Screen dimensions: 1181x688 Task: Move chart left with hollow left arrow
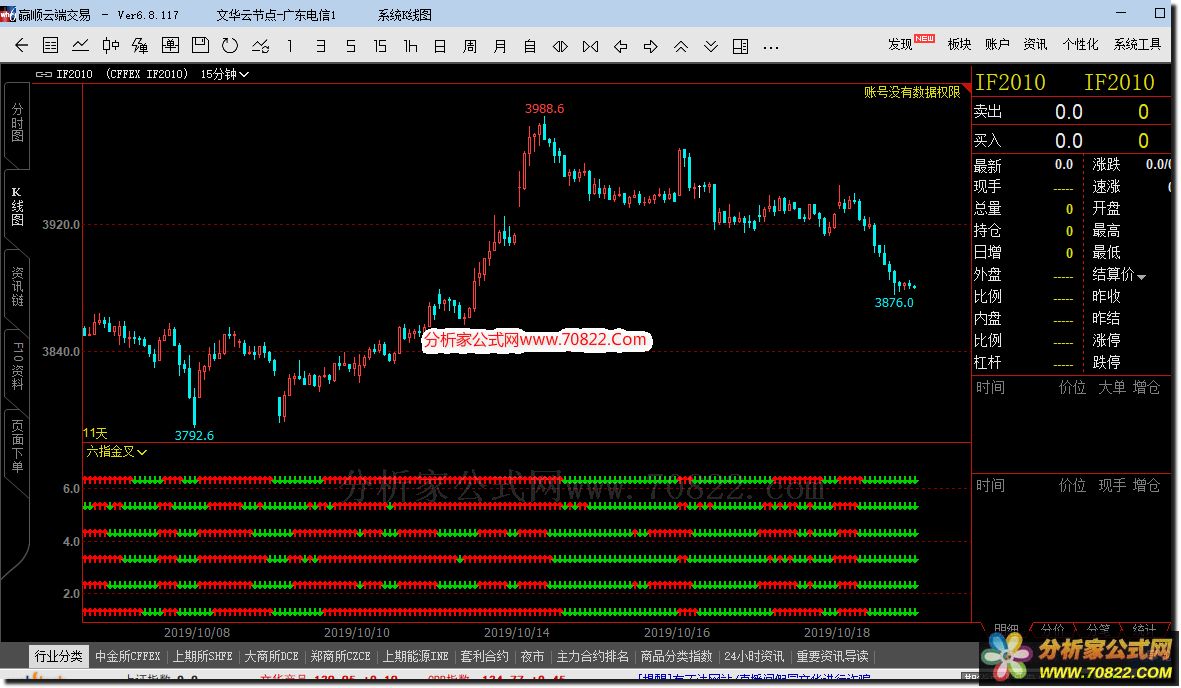click(621, 46)
